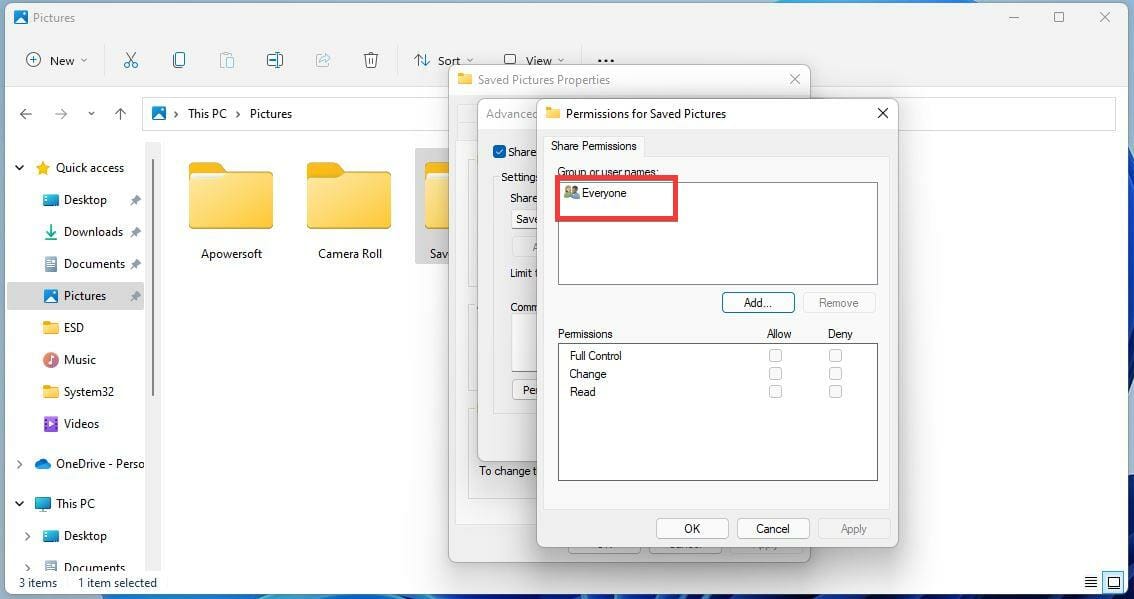Viewport: 1134px width, 599px height.
Task: Click OK in the Permissions dialog
Action: click(692, 529)
